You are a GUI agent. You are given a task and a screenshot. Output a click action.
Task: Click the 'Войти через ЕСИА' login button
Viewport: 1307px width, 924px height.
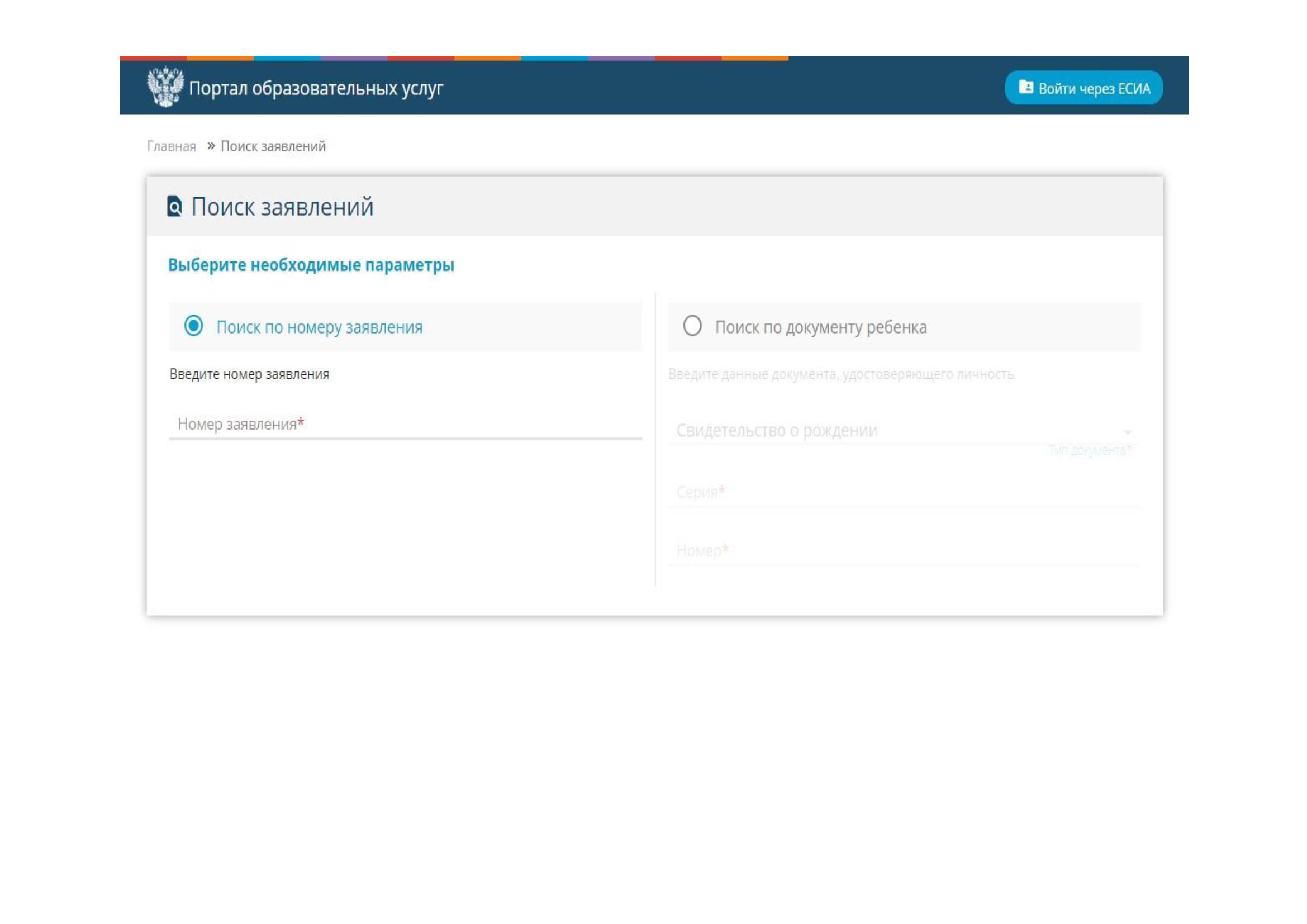point(1083,88)
